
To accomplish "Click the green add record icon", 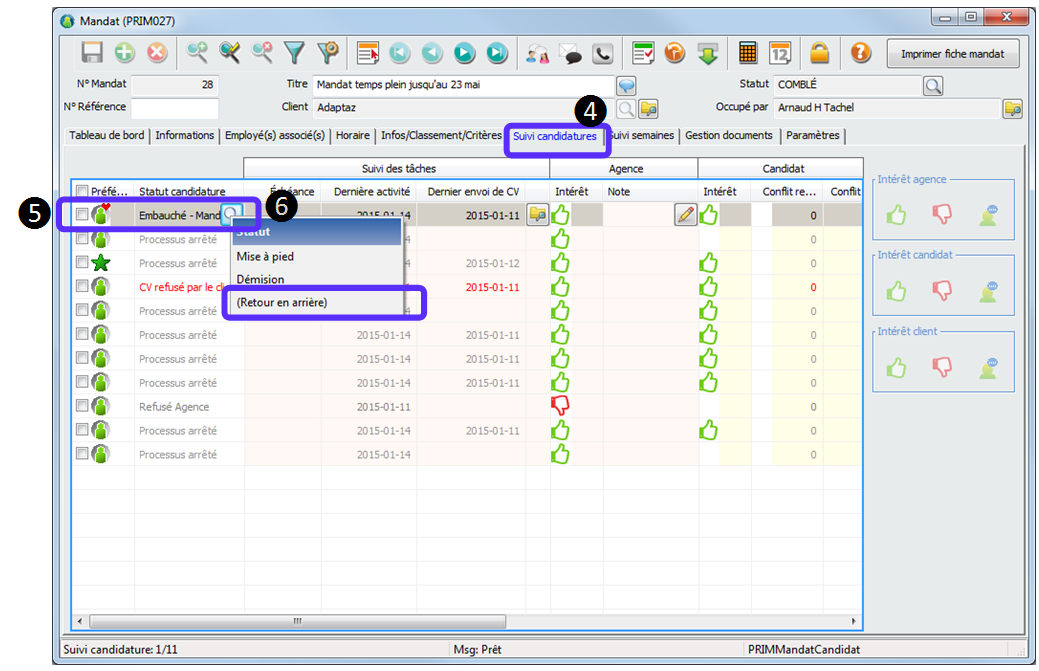I will (124, 53).
